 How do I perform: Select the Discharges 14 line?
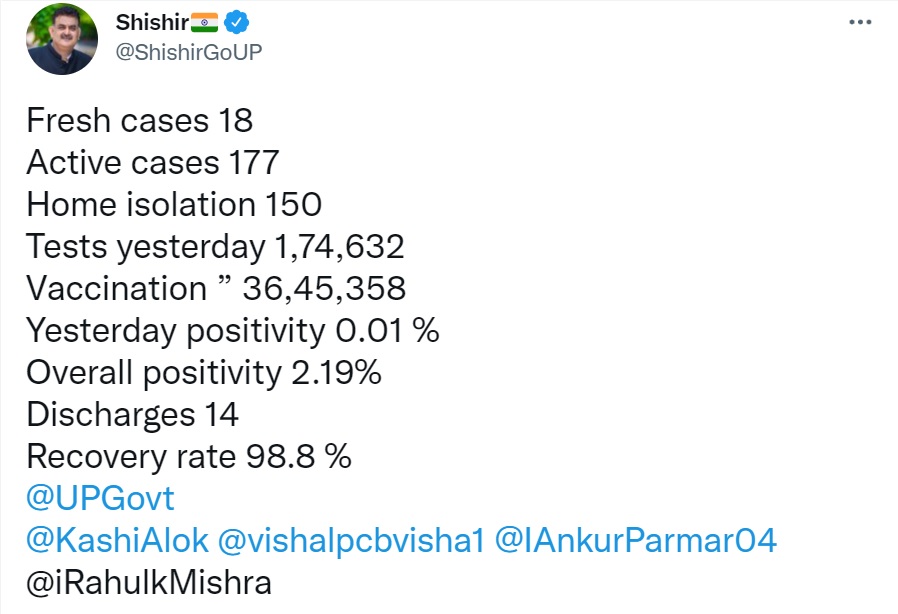point(132,414)
